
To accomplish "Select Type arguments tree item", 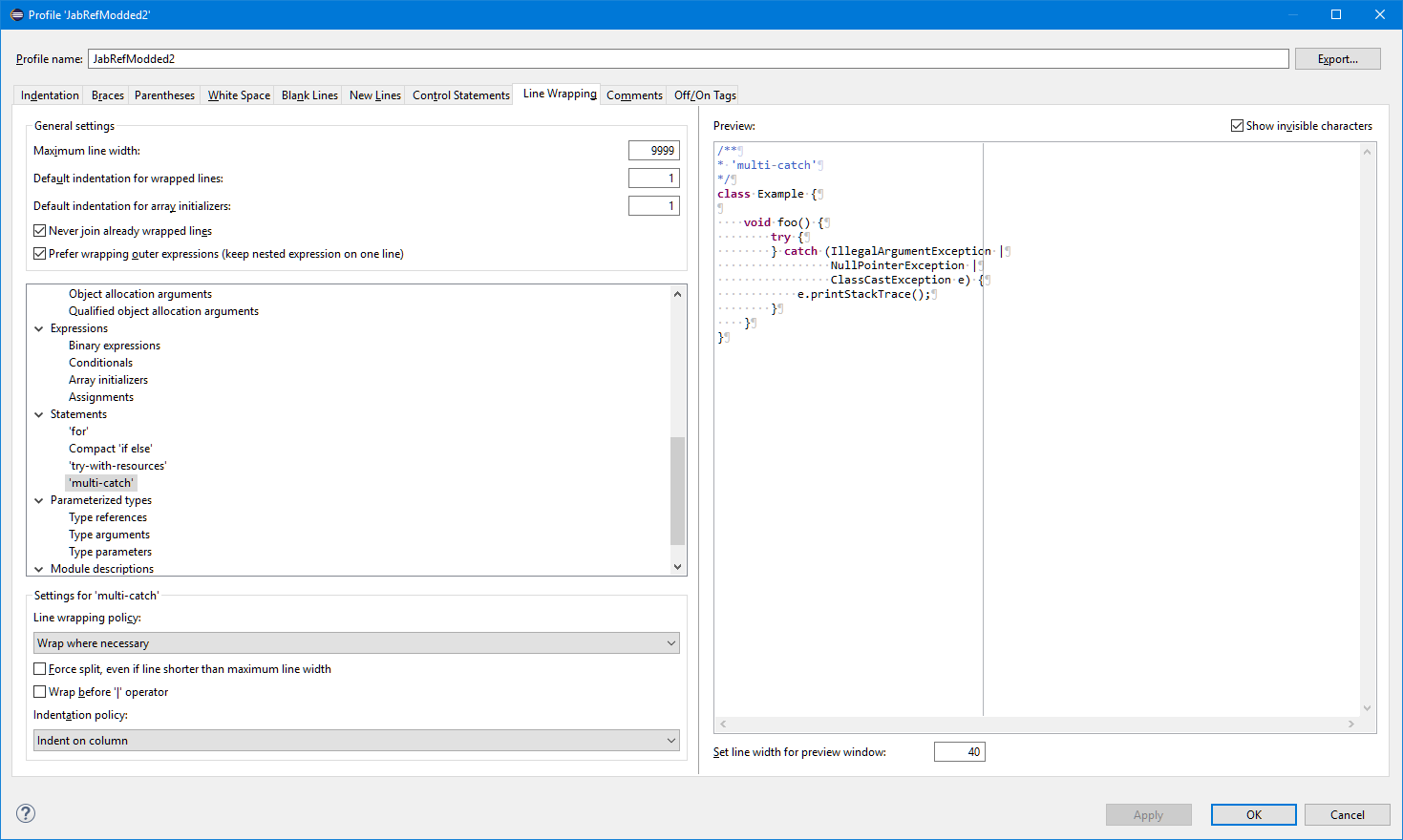I will coord(109,535).
